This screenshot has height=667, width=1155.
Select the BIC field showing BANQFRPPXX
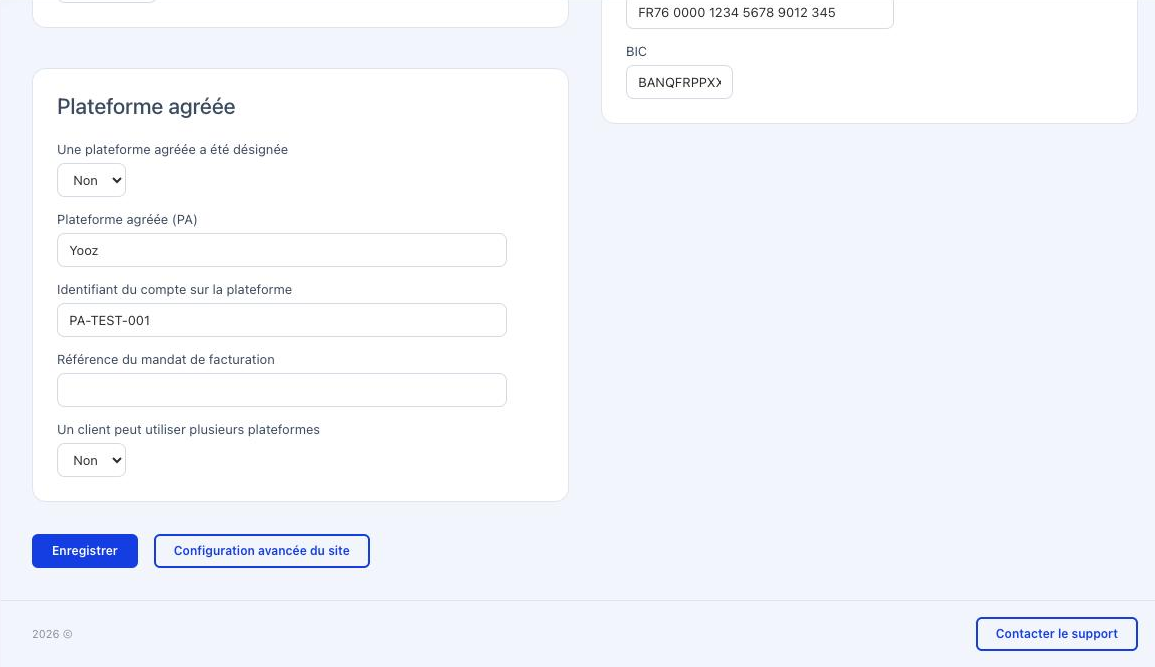pos(679,82)
